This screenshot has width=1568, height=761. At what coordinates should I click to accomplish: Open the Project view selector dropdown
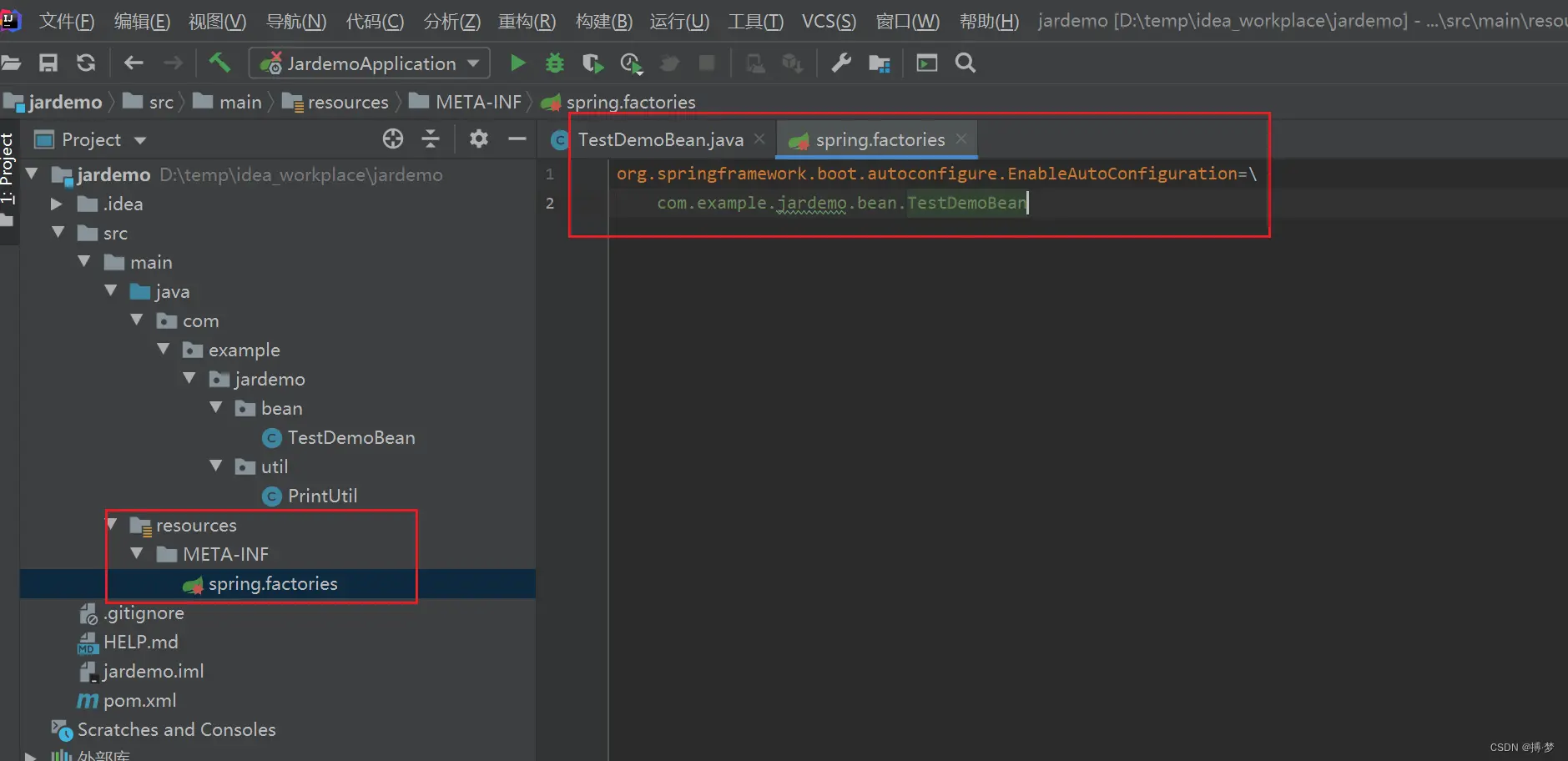140,140
